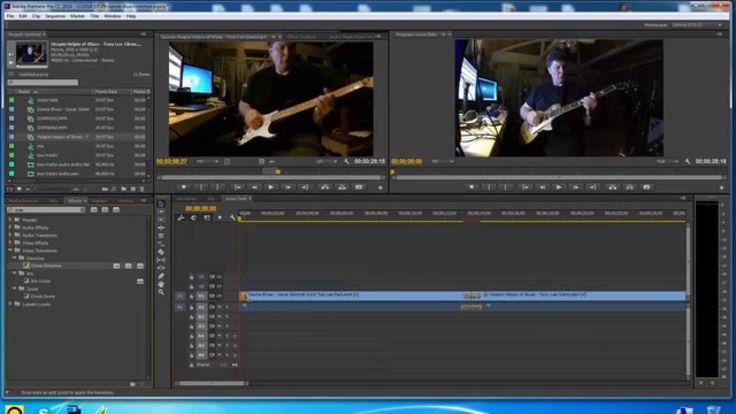736x414 pixels.
Task: Click the Program monitor time ruler playhead
Action: pyautogui.click(x=392, y=172)
